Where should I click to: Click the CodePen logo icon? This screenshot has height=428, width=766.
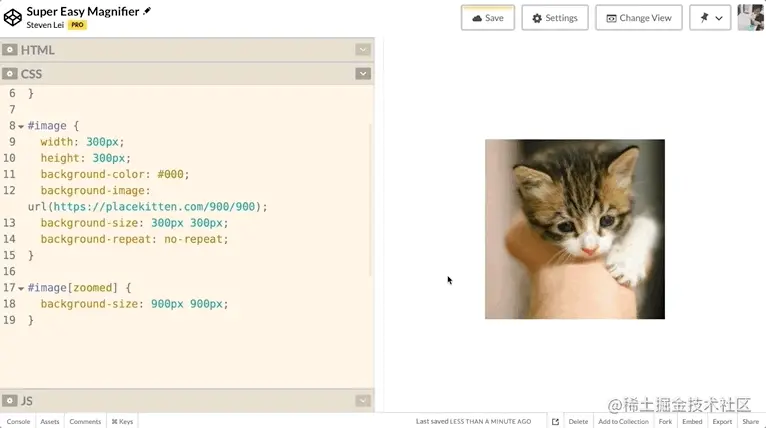point(13,18)
